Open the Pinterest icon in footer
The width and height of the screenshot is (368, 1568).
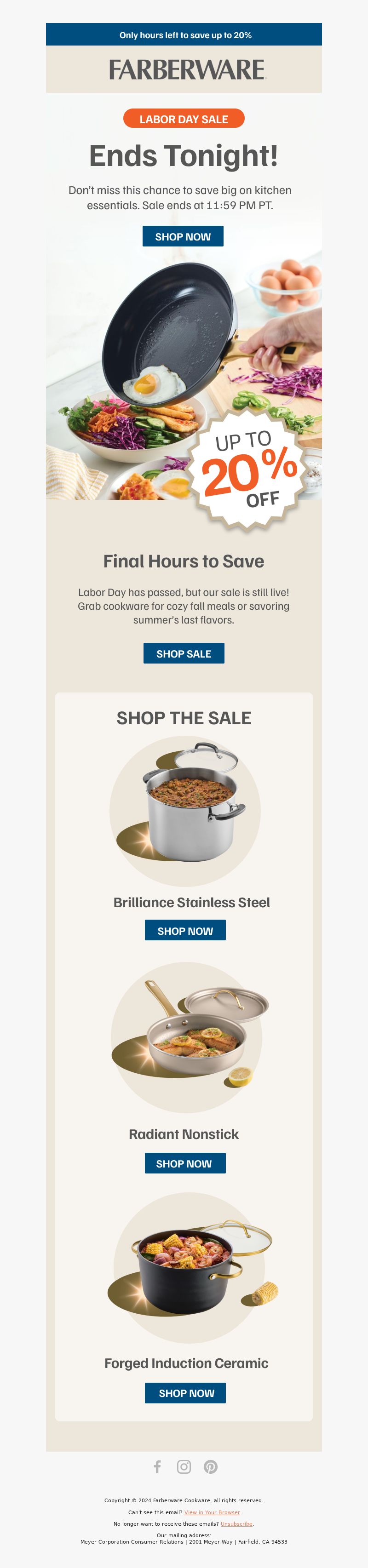[211, 1466]
